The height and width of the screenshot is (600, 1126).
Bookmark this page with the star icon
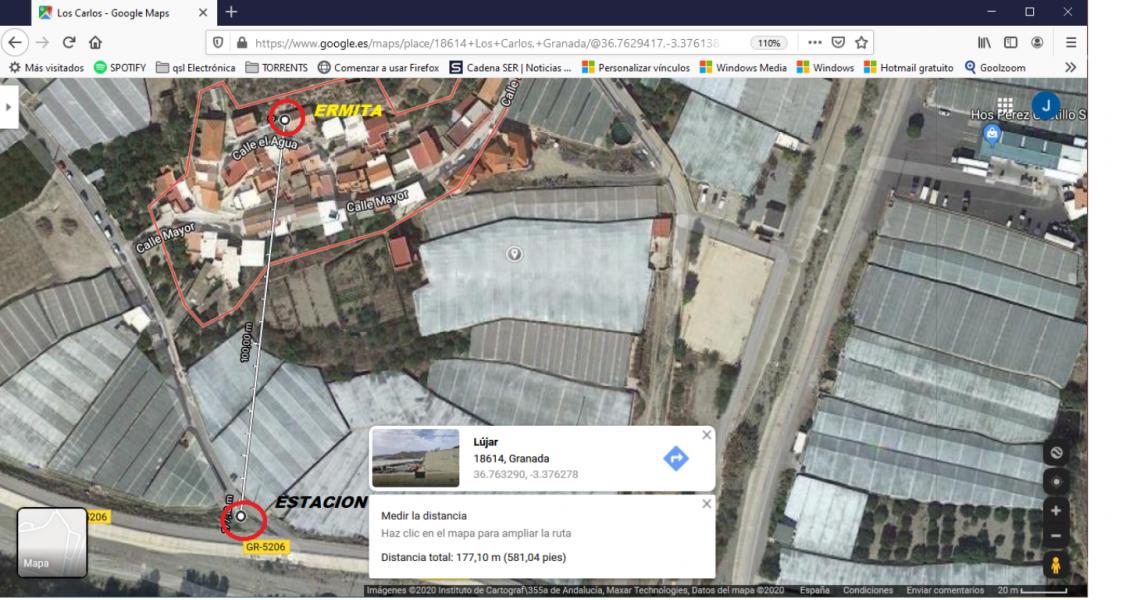click(861, 43)
